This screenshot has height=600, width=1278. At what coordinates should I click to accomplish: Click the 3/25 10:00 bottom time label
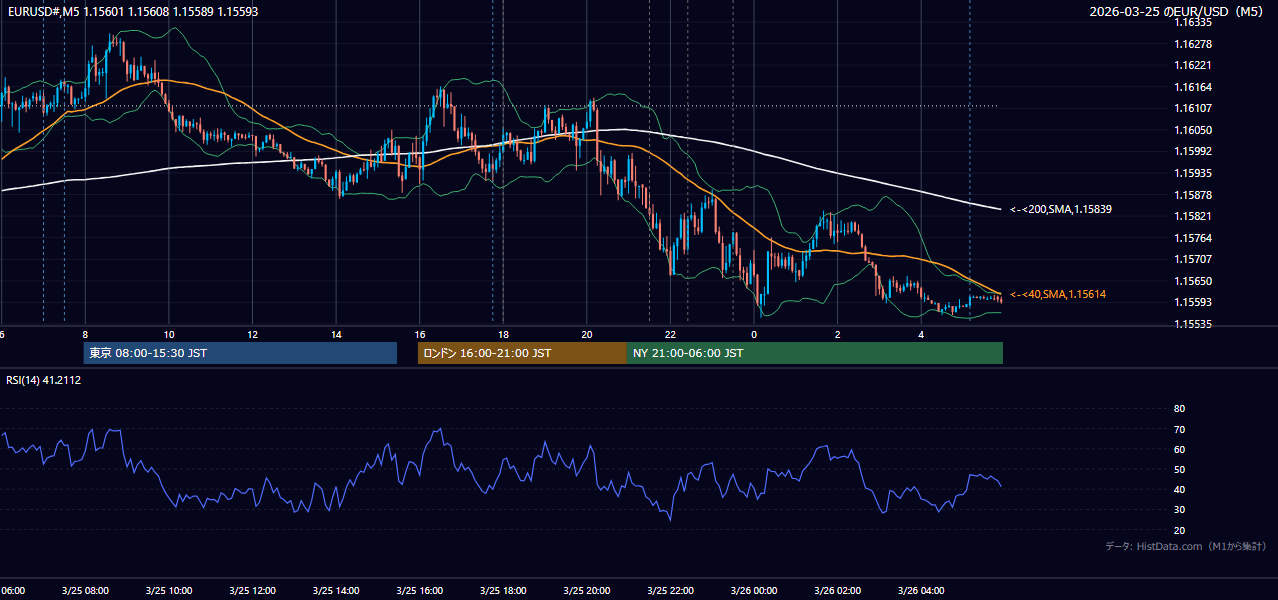[169, 590]
